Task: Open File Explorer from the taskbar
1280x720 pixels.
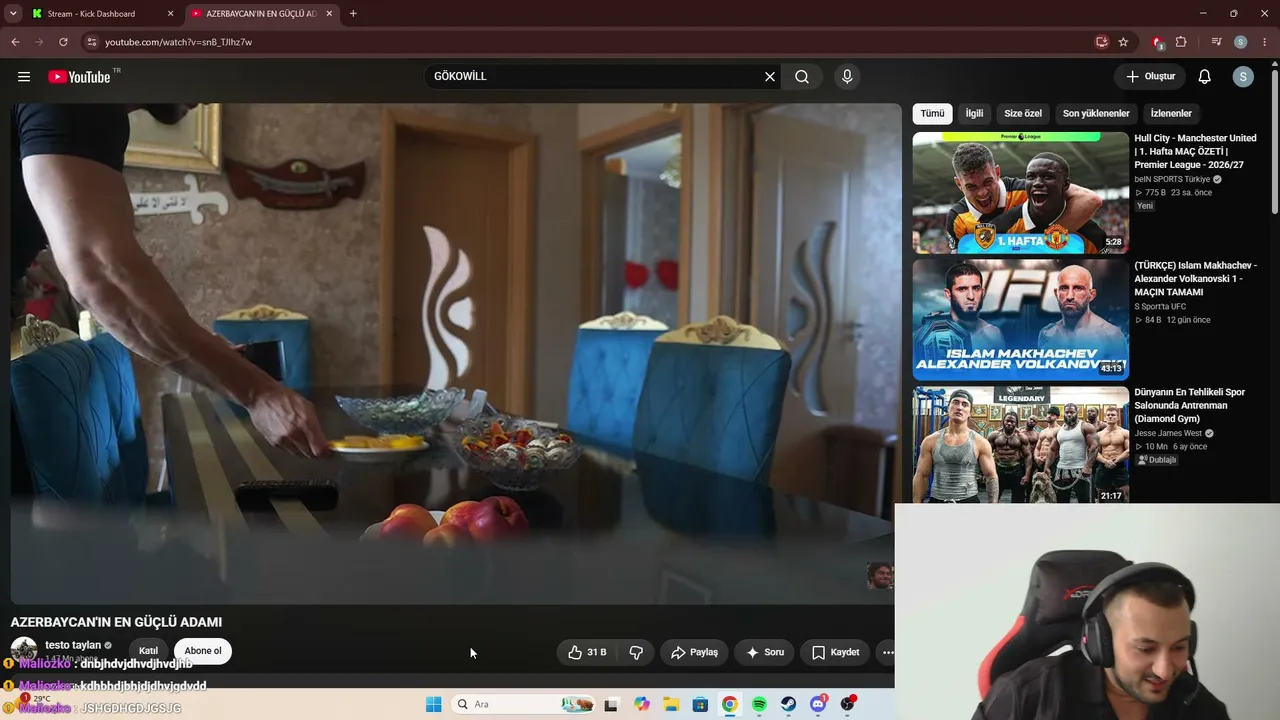Action: tap(671, 704)
